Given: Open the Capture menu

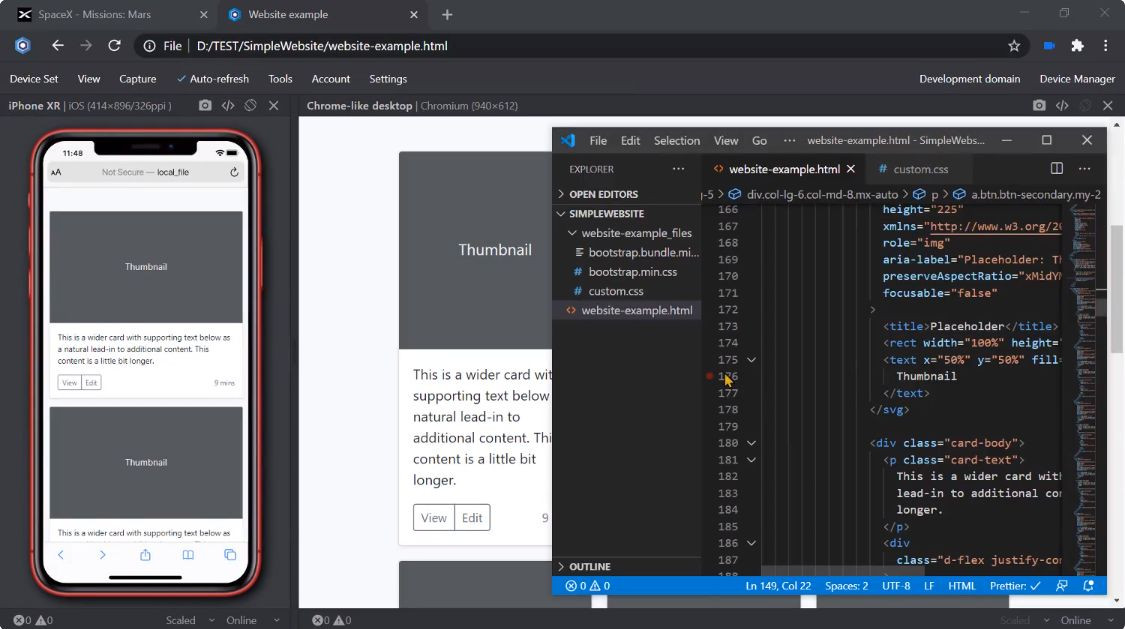Looking at the screenshot, I should coord(138,79).
